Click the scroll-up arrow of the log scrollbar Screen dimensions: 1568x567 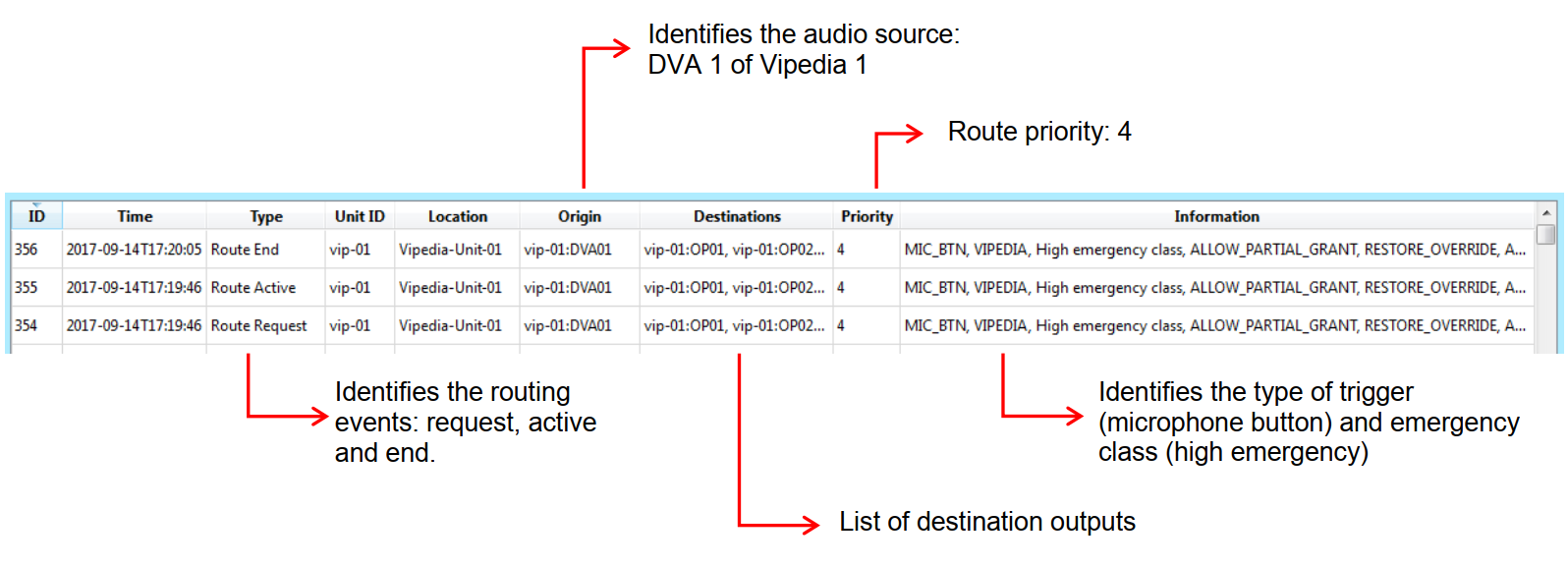pos(1545,212)
